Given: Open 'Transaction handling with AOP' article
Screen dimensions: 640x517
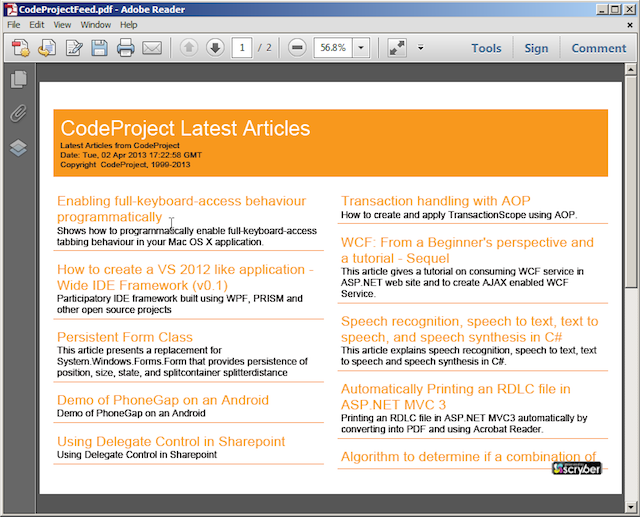Looking at the screenshot, I should pos(436,201).
